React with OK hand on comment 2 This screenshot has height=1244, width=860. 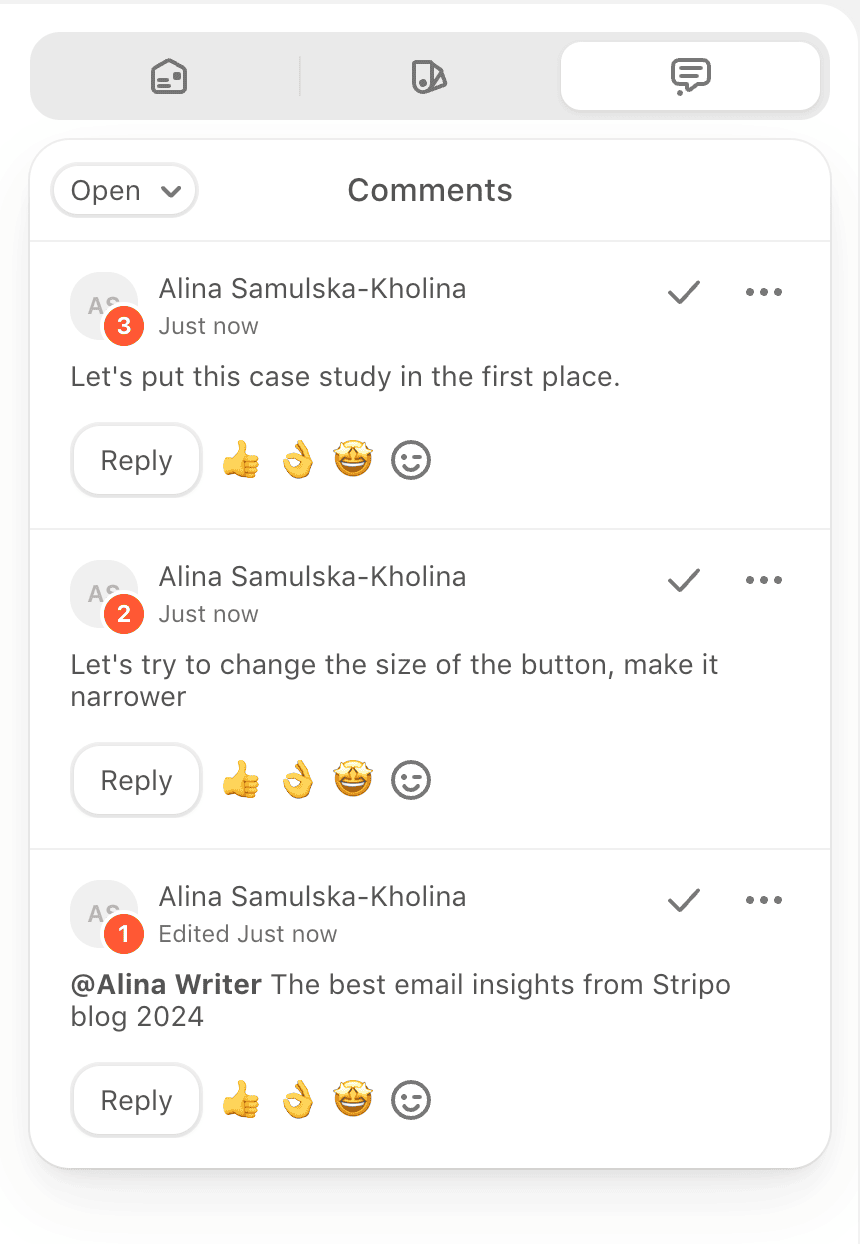click(x=297, y=780)
